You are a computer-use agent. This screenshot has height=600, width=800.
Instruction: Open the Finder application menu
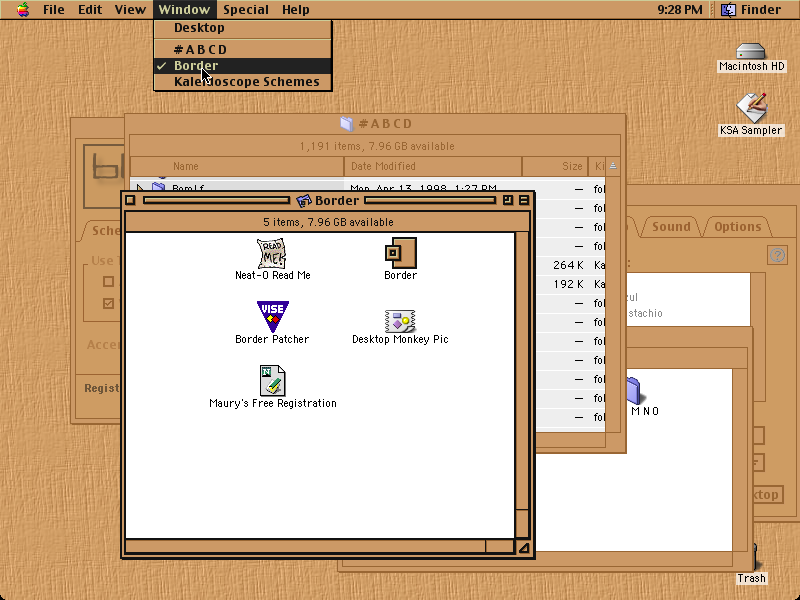(x=751, y=10)
